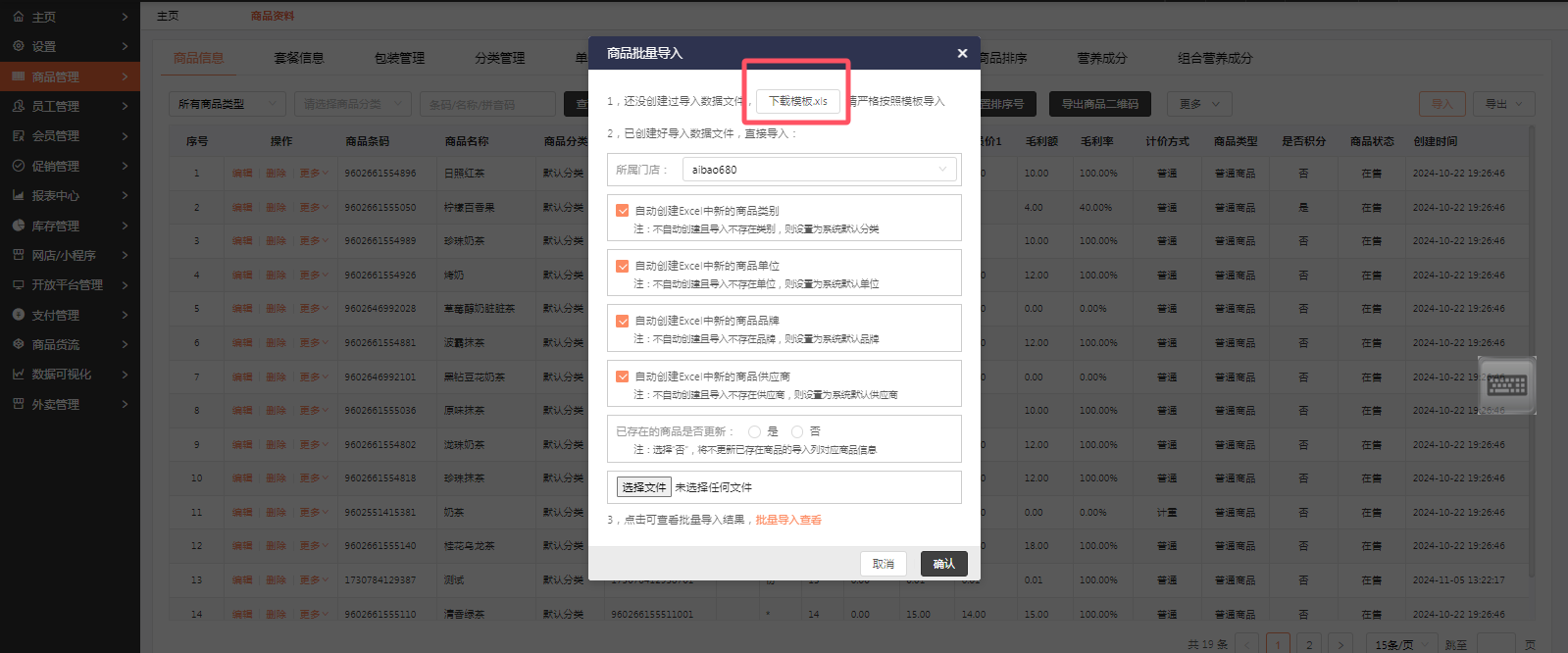Viewport: 1568px width, 653px height.
Task: Click the 批量导入查看 link
Action: point(788,521)
